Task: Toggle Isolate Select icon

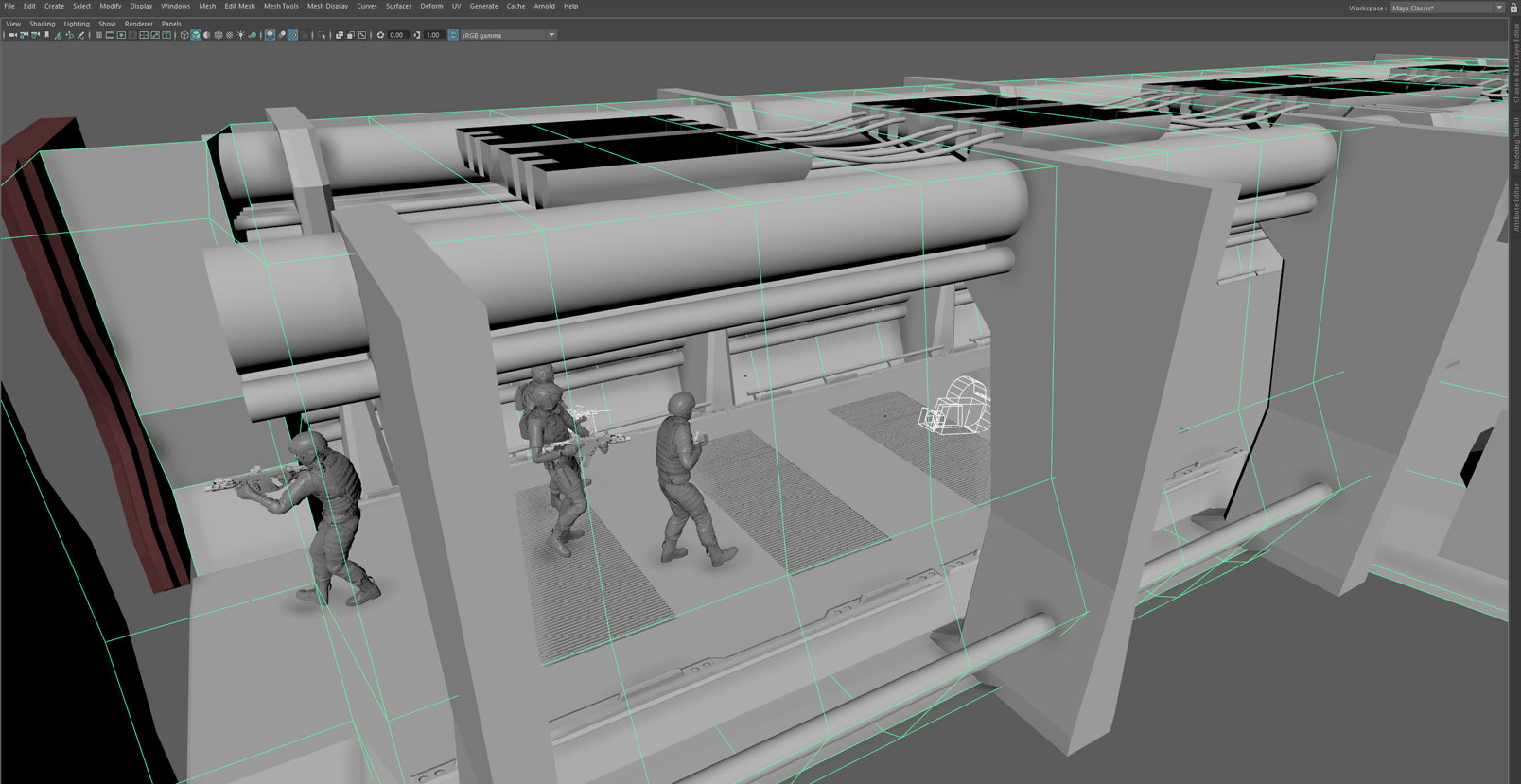Action: point(322,35)
